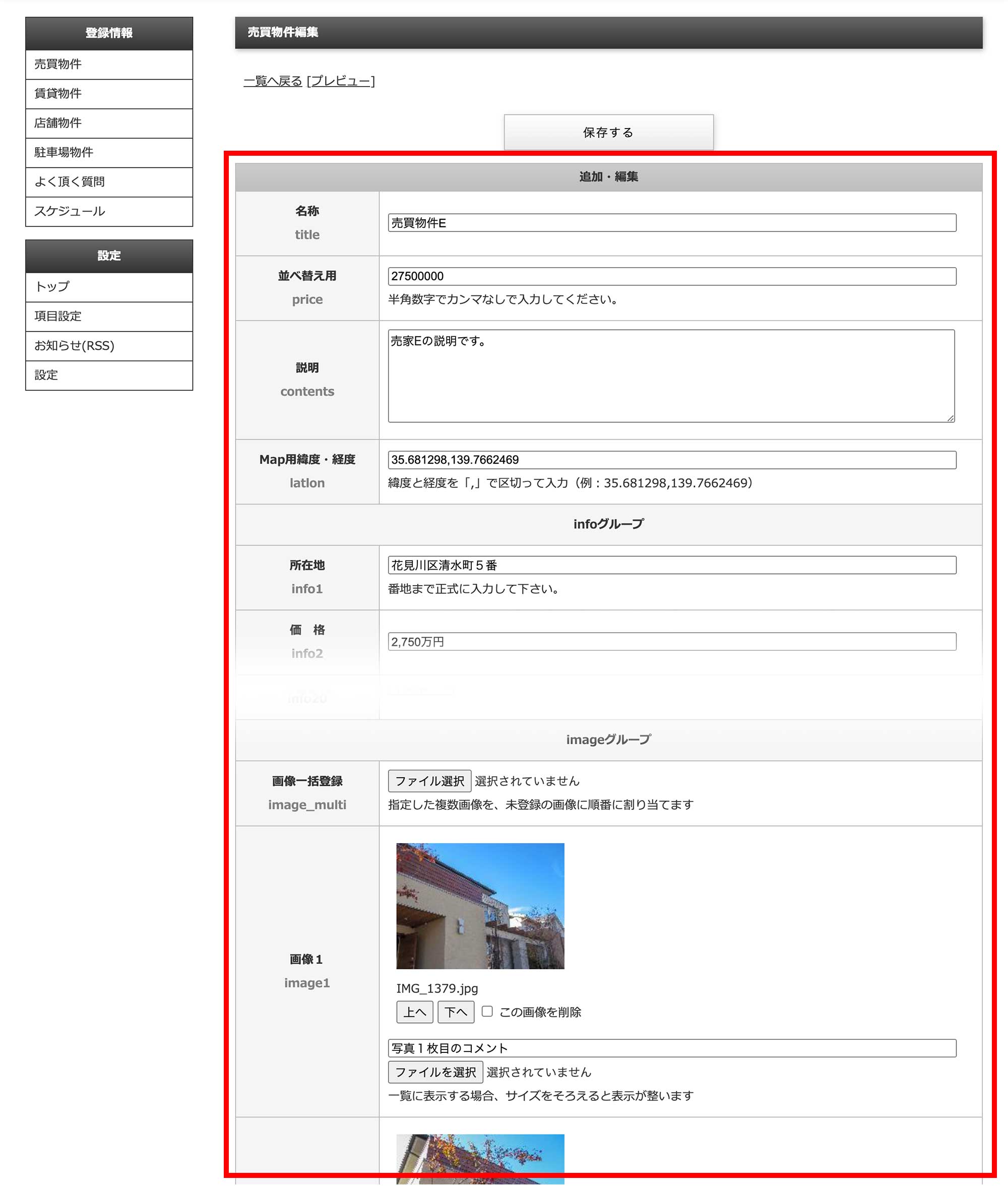Viewport: 1008px width, 1186px height.
Task: Move image 1 down with 下へ
Action: point(456,1012)
